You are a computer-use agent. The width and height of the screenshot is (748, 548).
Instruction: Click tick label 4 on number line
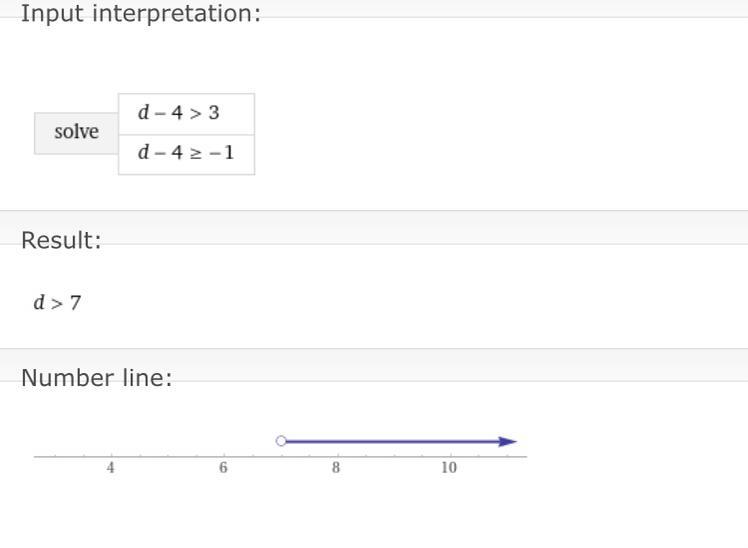(111, 468)
